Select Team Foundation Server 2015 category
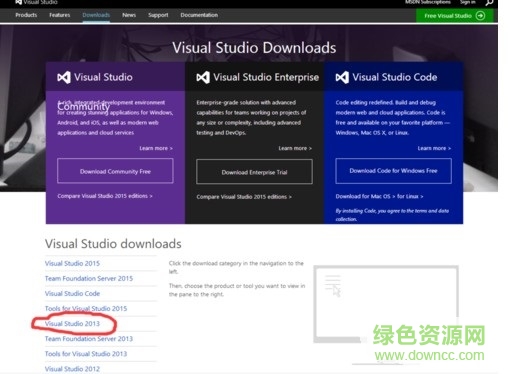Image resolution: width=508 pixels, height=374 pixels. click(89, 278)
